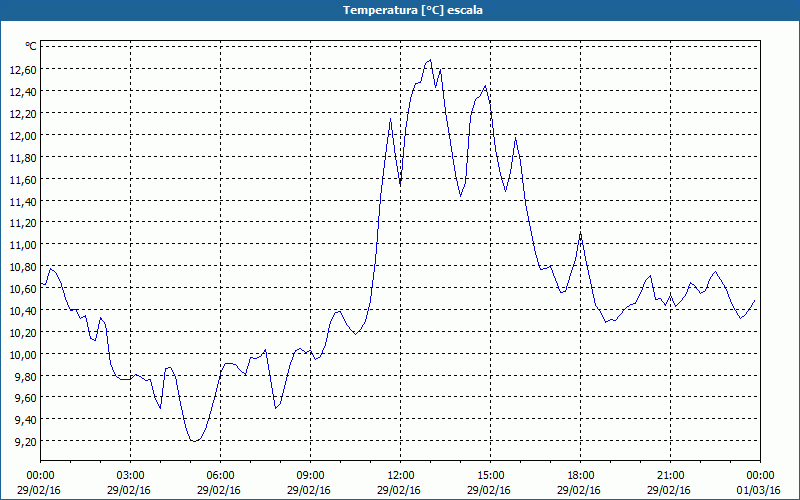Select the 10,40 y-axis value
The image size is (800, 500).
(x=23, y=311)
